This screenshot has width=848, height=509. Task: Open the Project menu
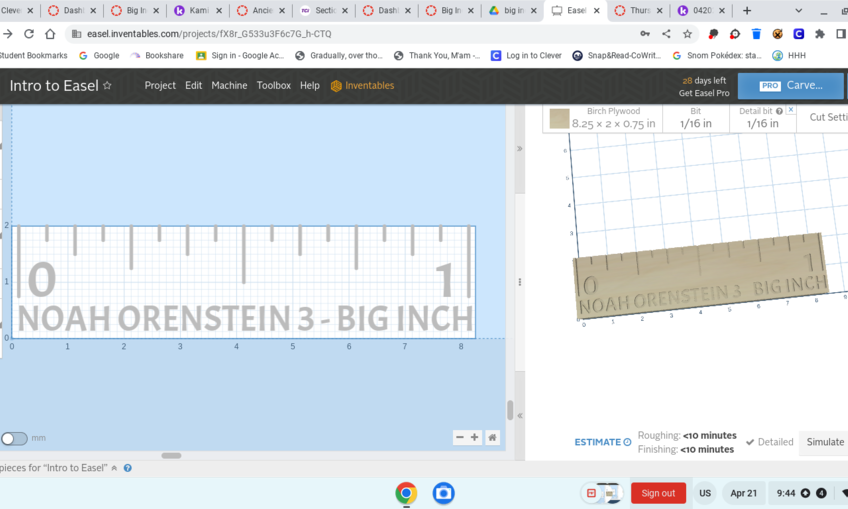pos(160,85)
